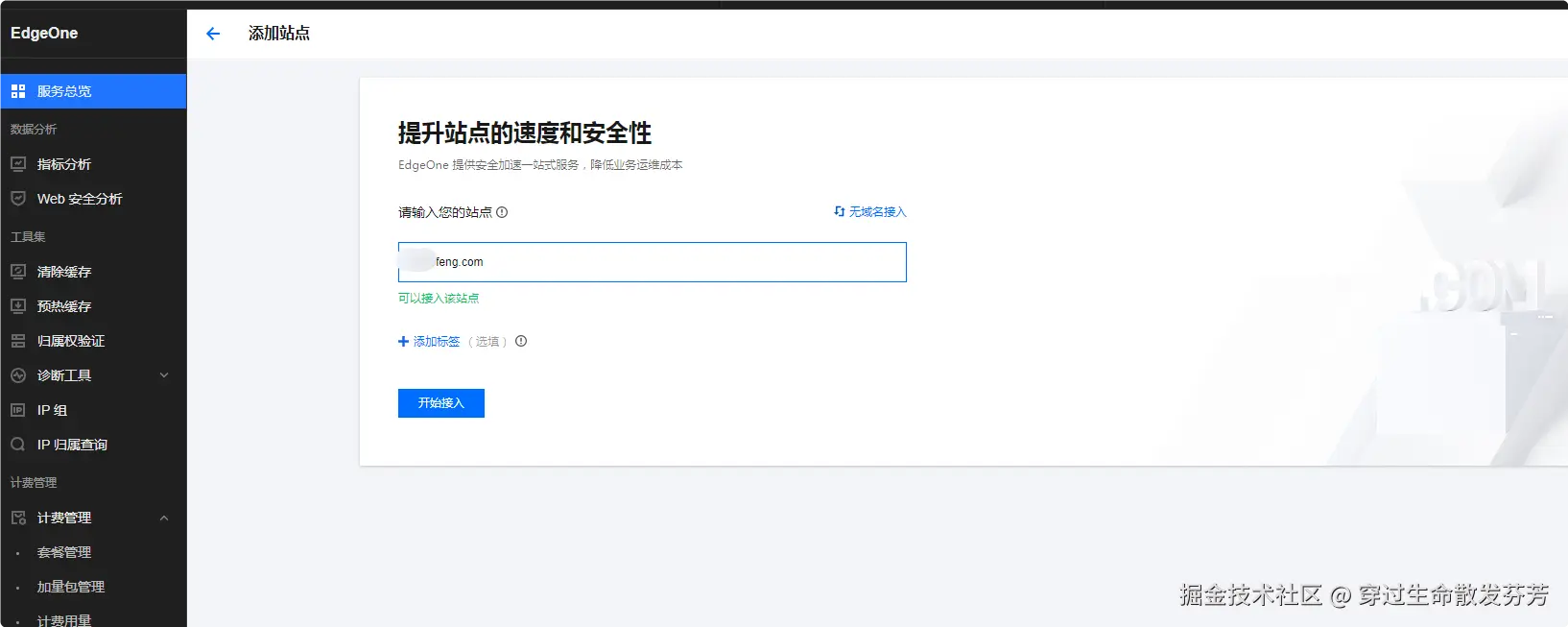The width and height of the screenshot is (1568, 627).
Task: Click the 预热缓存 icon
Action: (x=18, y=306)
